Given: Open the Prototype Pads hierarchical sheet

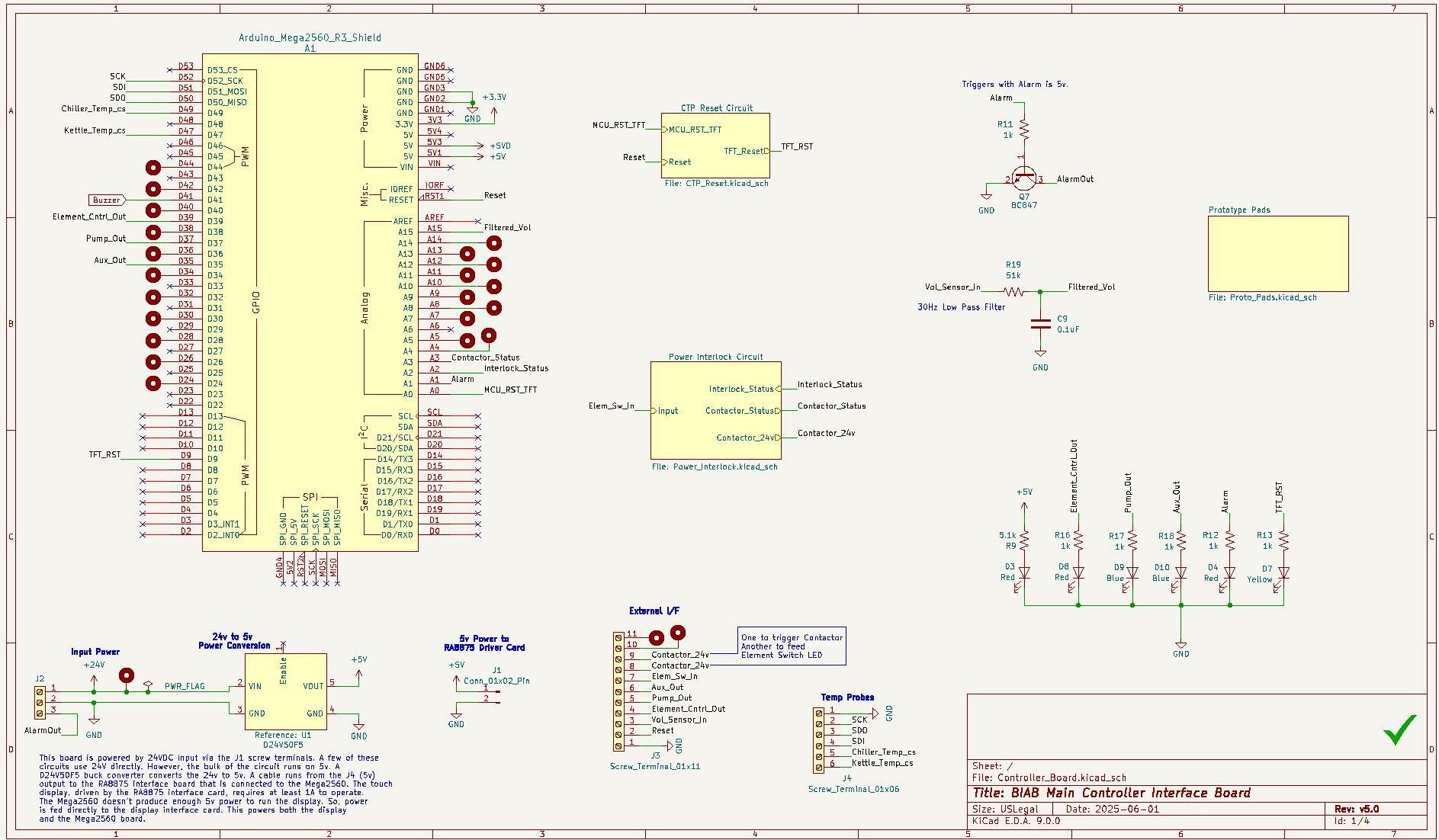Looking at the screenshot, I should 1277,253.
